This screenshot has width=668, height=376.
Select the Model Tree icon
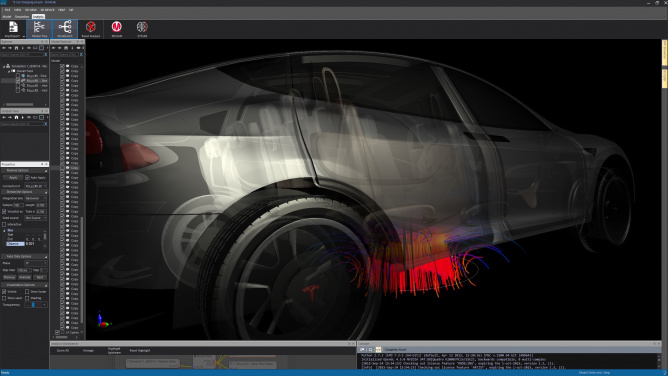tap(39, 29)
